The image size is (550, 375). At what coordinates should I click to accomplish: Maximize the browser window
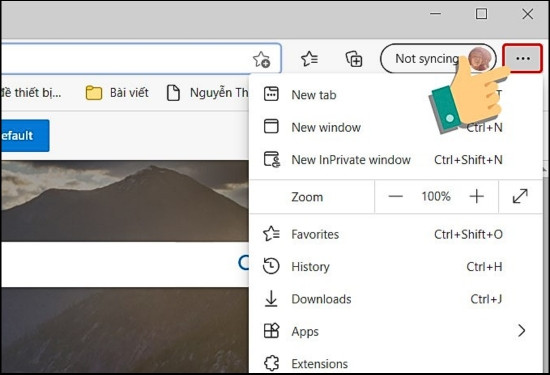pos(481,14)
